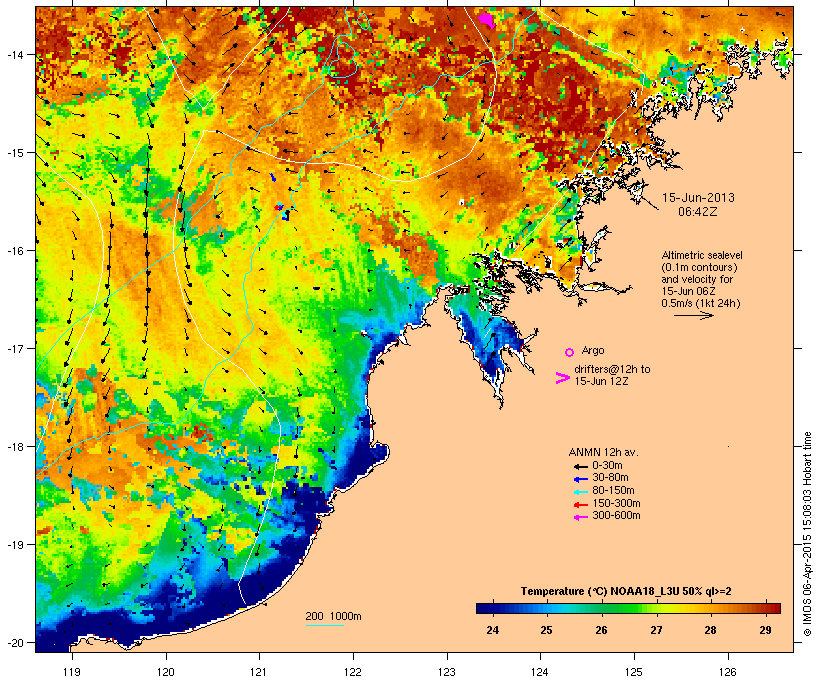Click the 'Altimetric sealevel' text

coord(702,255)
